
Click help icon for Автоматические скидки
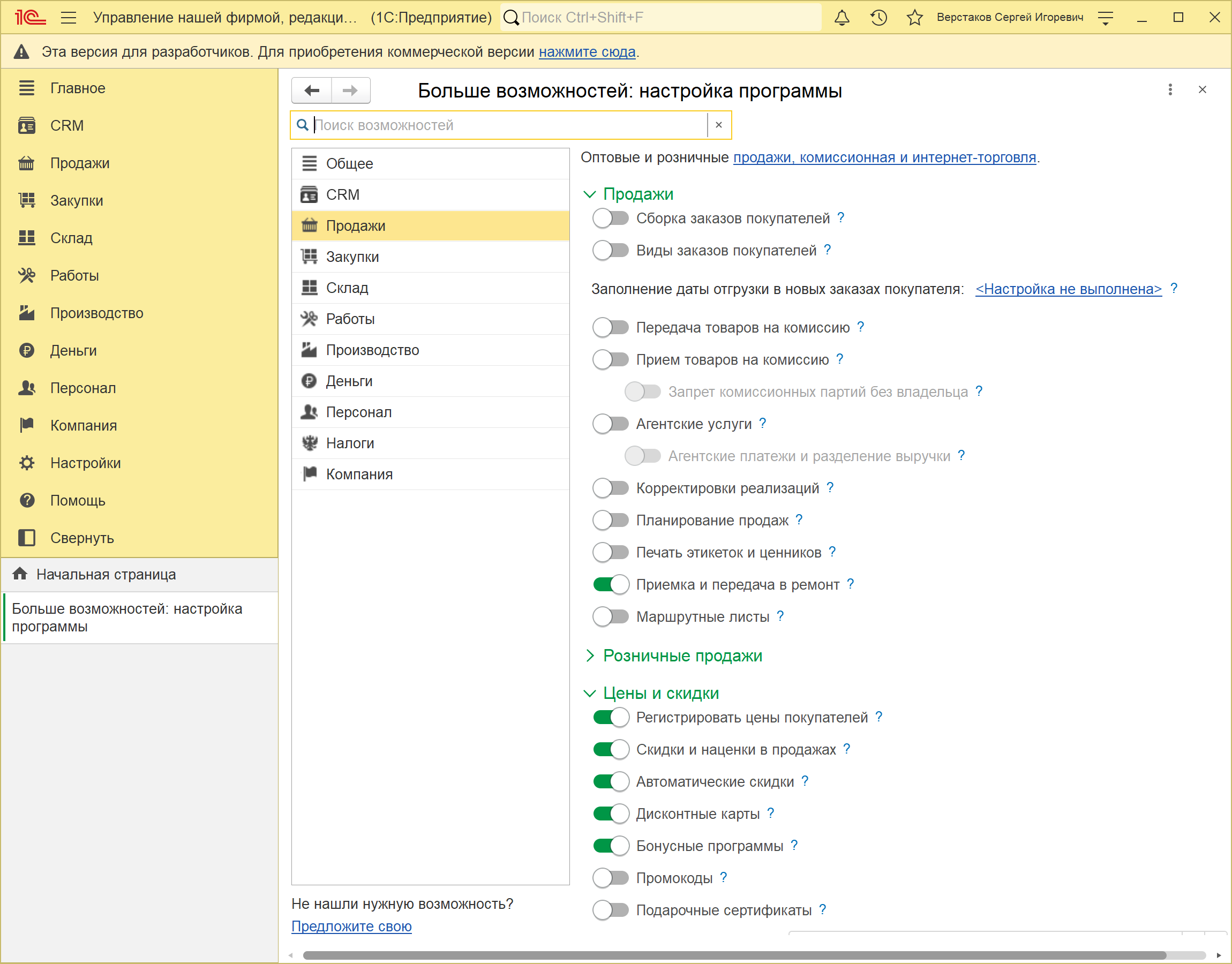point(804,781)
